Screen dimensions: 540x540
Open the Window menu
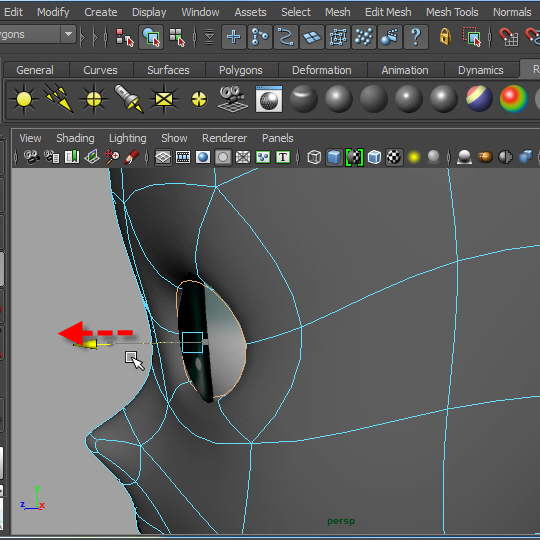pyautogui.click(x=200, y=12)
